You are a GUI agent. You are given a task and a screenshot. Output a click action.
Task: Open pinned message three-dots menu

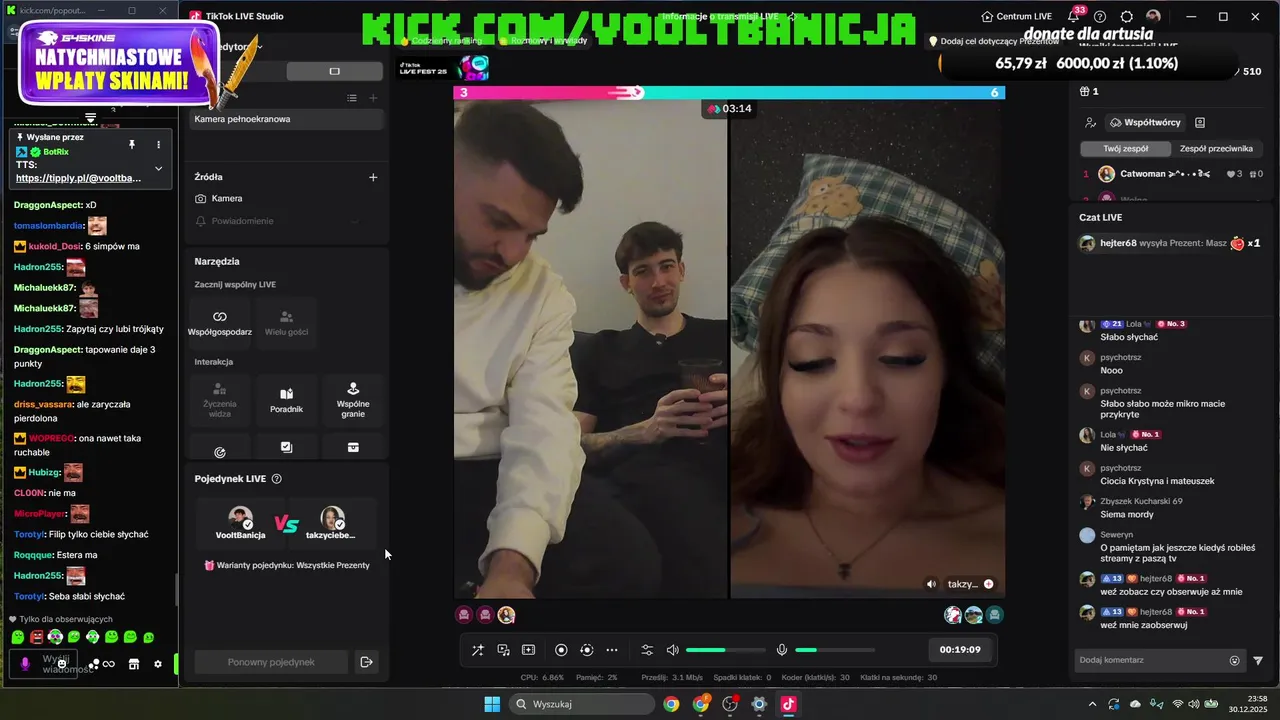tap(158, 145)
